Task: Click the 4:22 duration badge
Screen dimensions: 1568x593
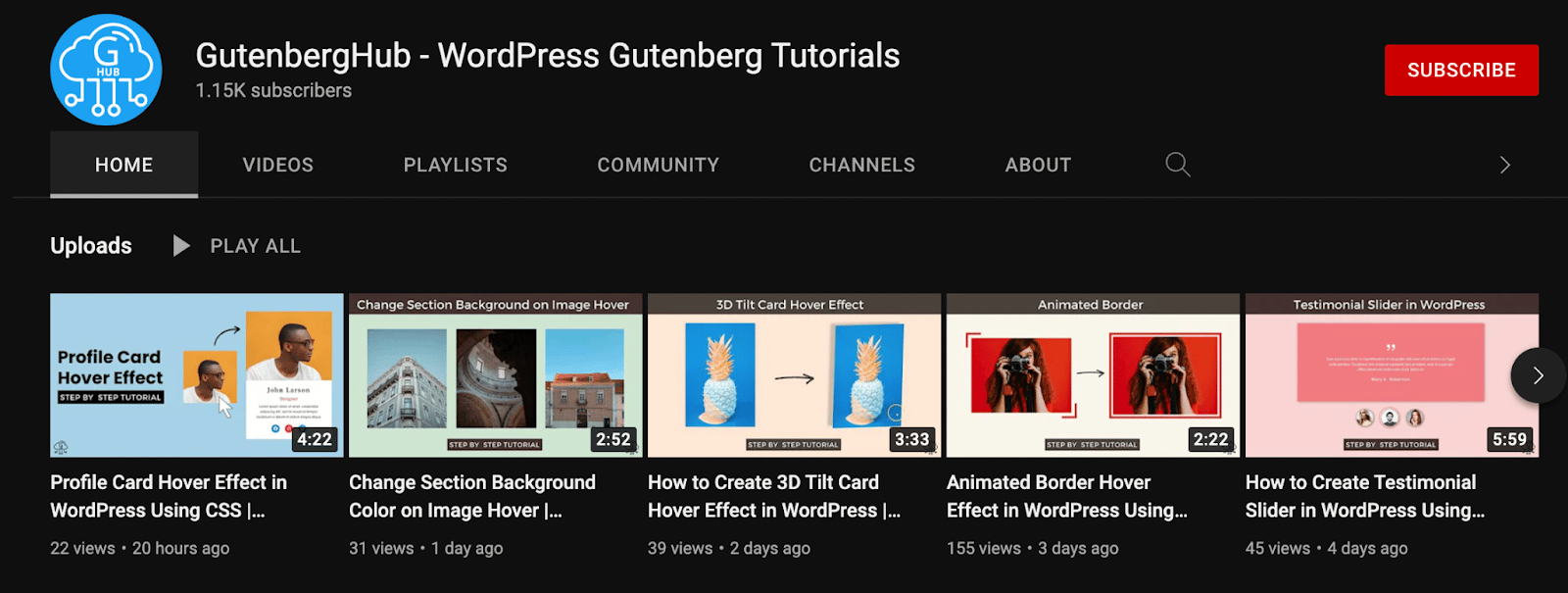Action: (315, 439)
